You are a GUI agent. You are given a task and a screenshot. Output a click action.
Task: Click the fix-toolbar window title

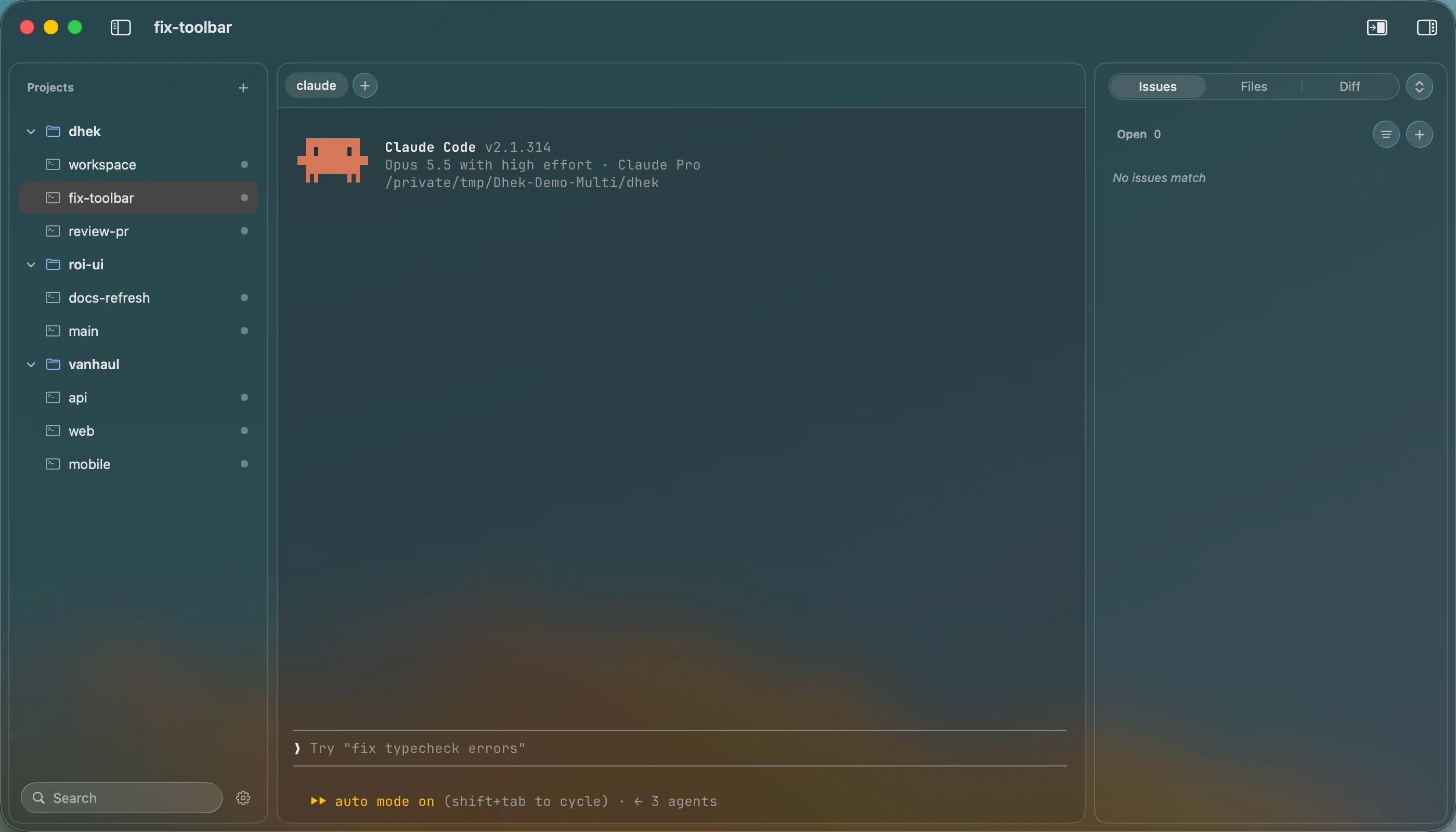(192, 28)
